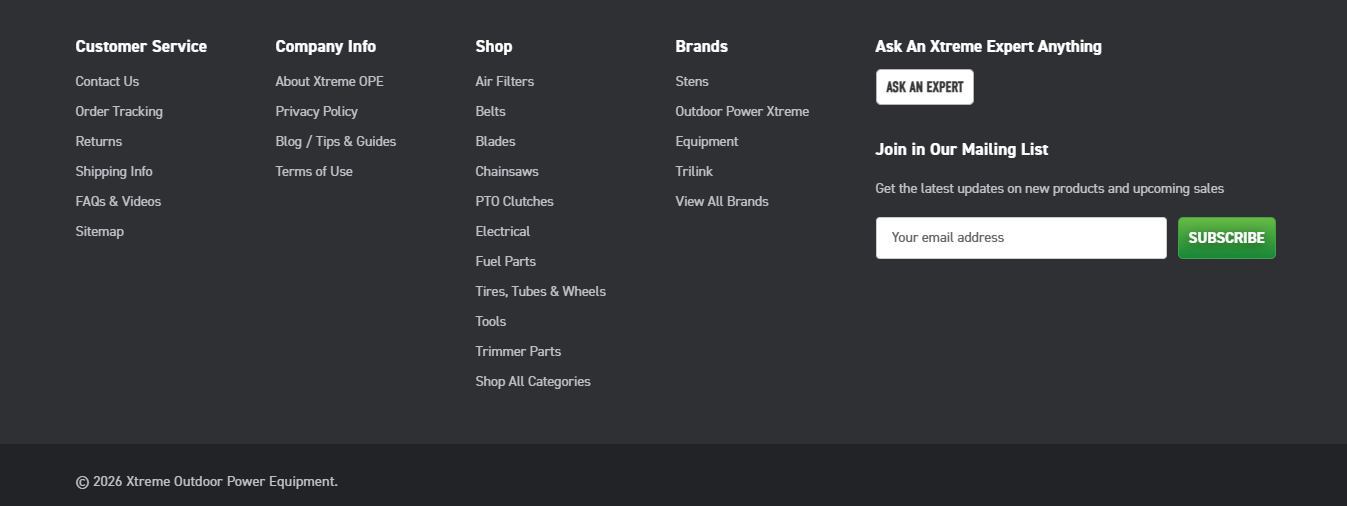
Task: Focus the email address input field
Action: pos(1020,238)
